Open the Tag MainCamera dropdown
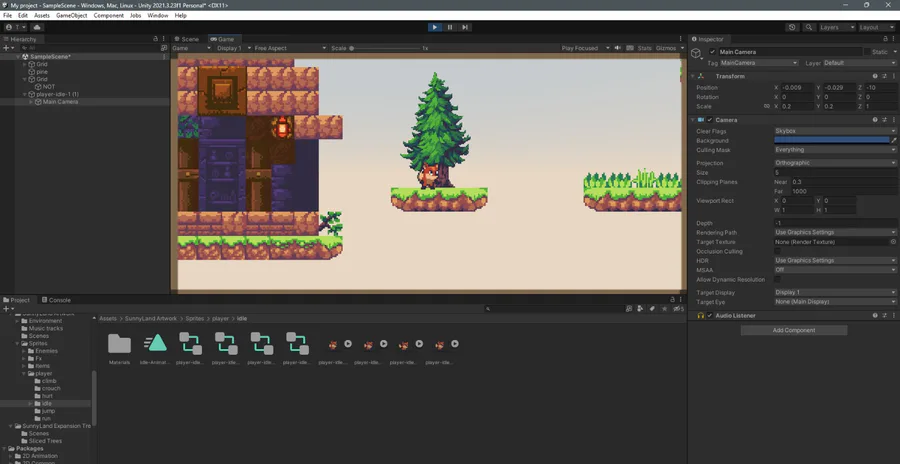900x464 pixels. click(x=758, y=63)
